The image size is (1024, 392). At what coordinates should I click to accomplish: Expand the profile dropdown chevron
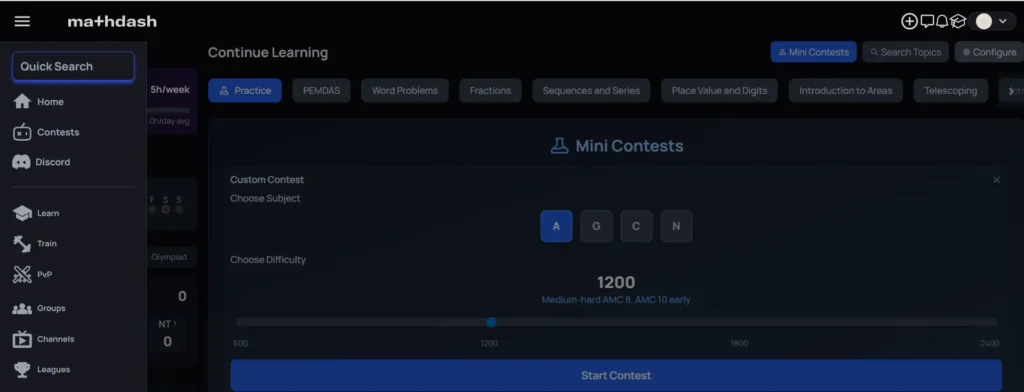[1003, 22]
